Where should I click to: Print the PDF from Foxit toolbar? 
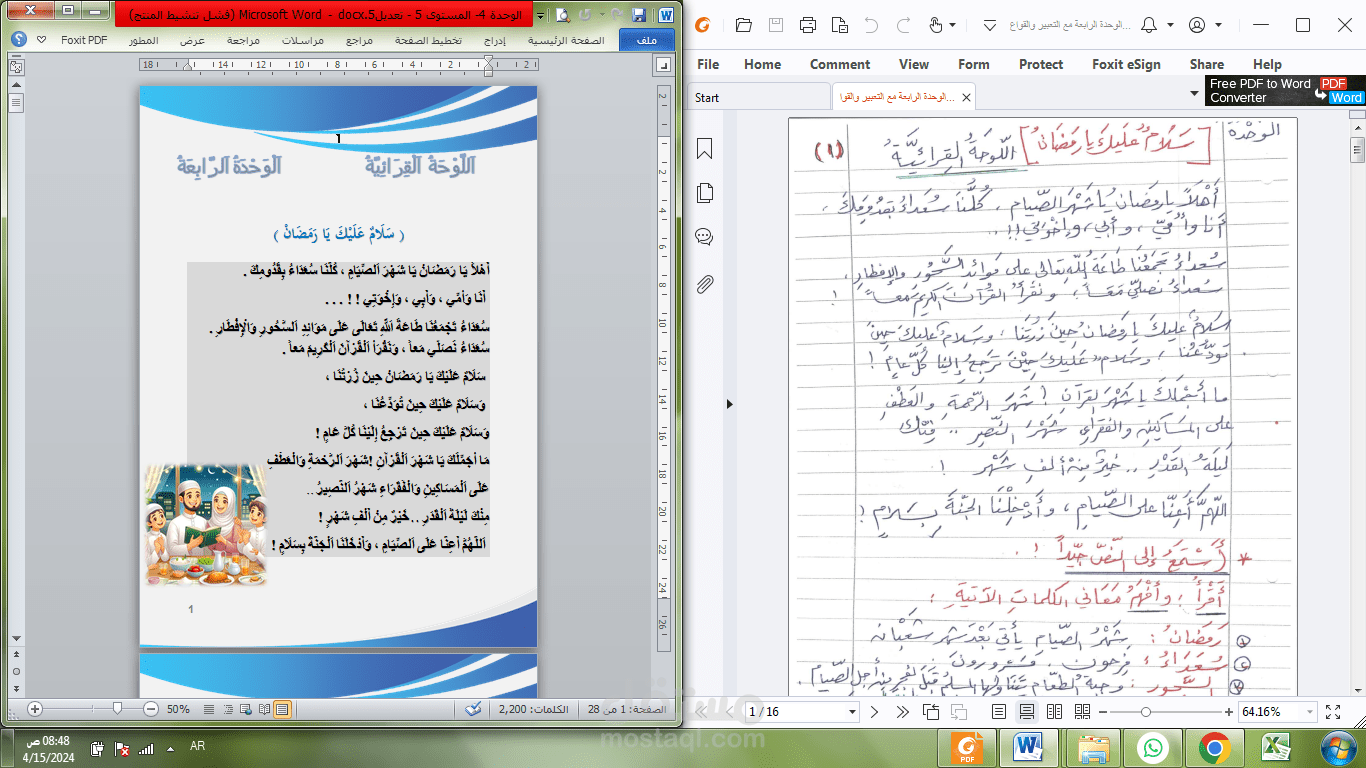tap(808, 25)
